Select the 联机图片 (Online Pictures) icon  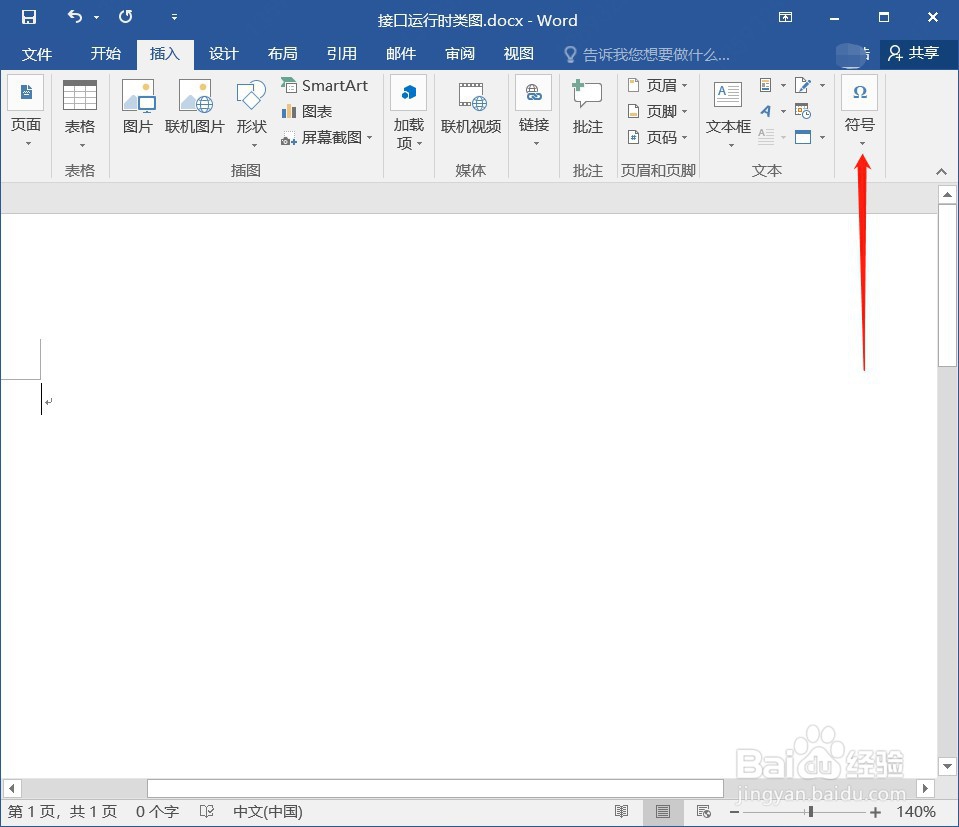[x=195, y=105]
